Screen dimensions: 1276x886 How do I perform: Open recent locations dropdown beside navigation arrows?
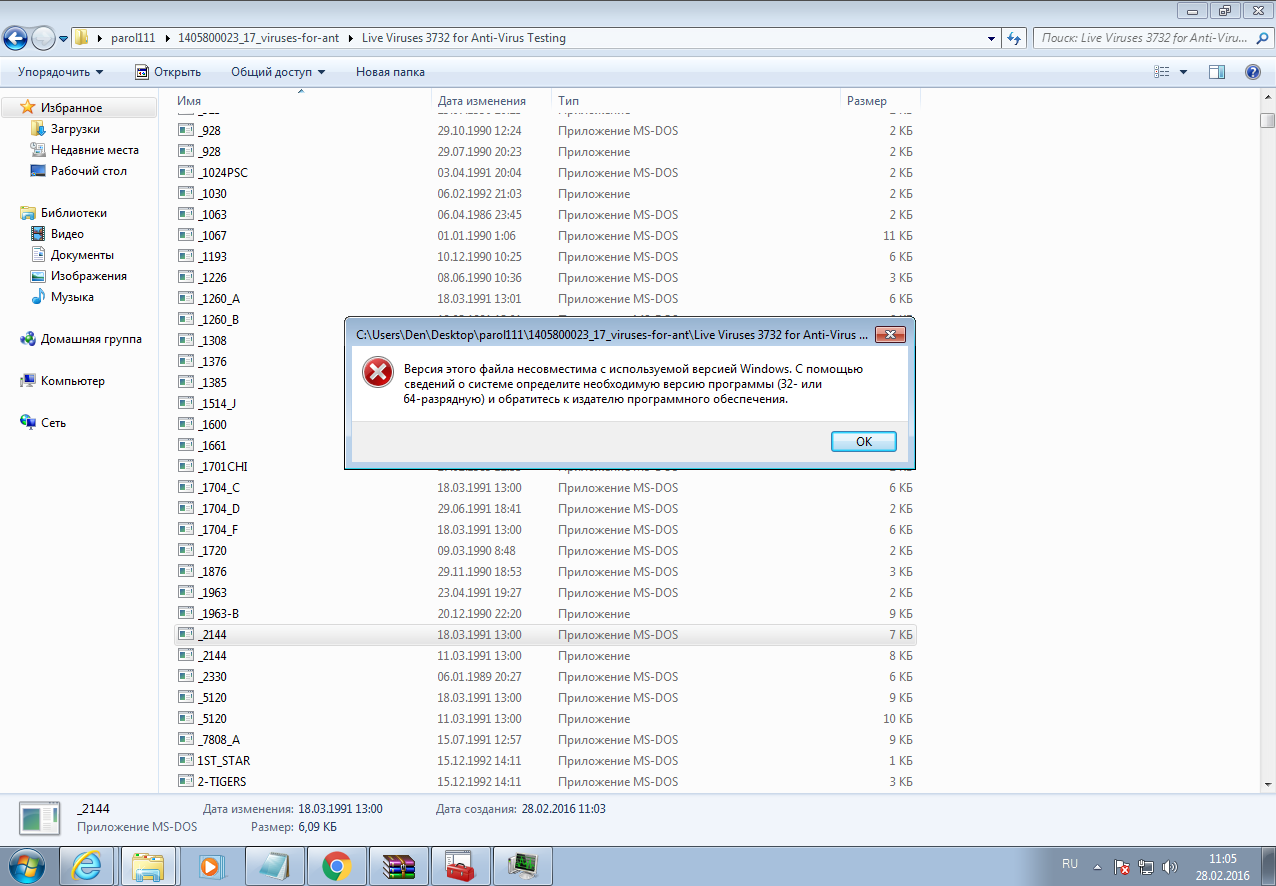pyautogui.click(x=63, y=39)
